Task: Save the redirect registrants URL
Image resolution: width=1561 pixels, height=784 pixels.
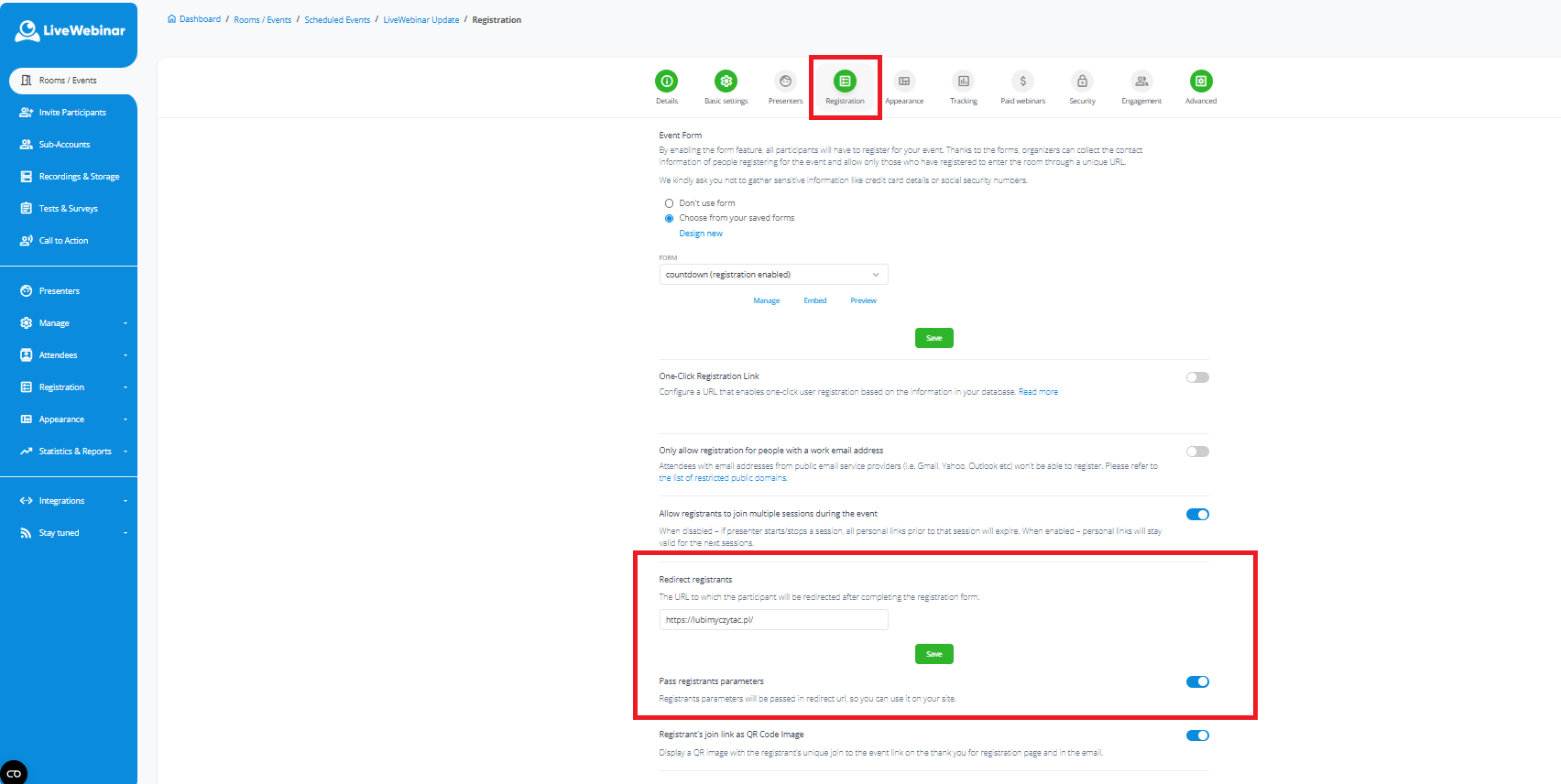Action: pos(933,654)
